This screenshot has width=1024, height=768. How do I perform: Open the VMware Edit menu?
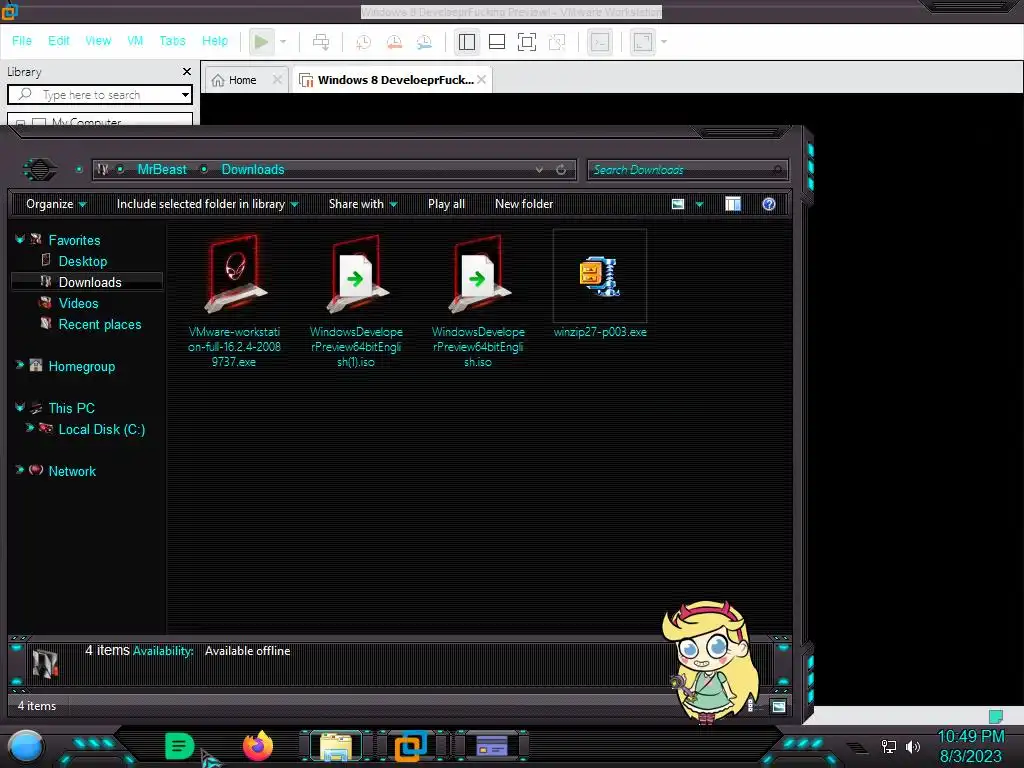pyautogui.click(x=59, y=40)
